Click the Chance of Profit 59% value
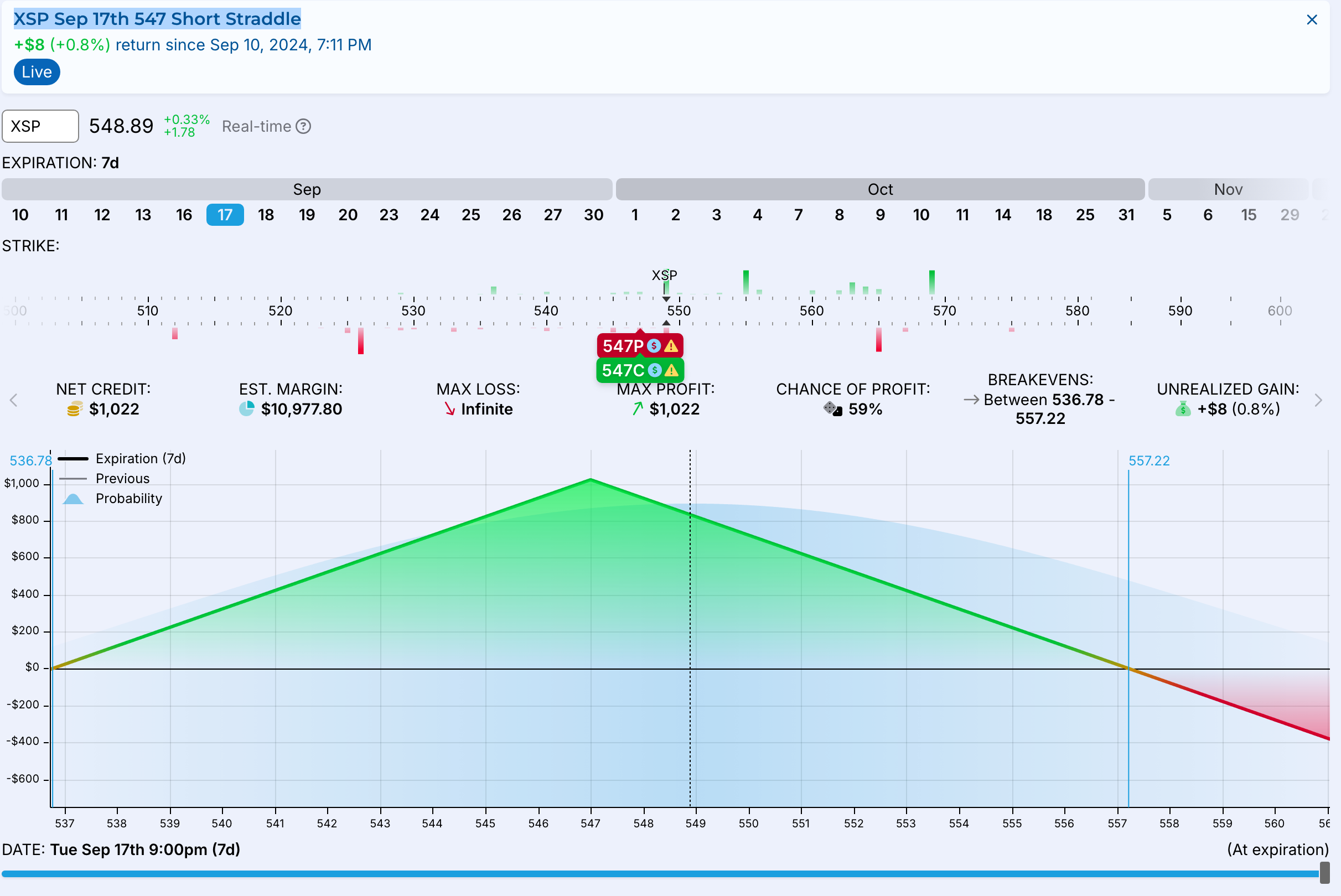This screenshot has width=1341, height=896. [x=865, y=409]
